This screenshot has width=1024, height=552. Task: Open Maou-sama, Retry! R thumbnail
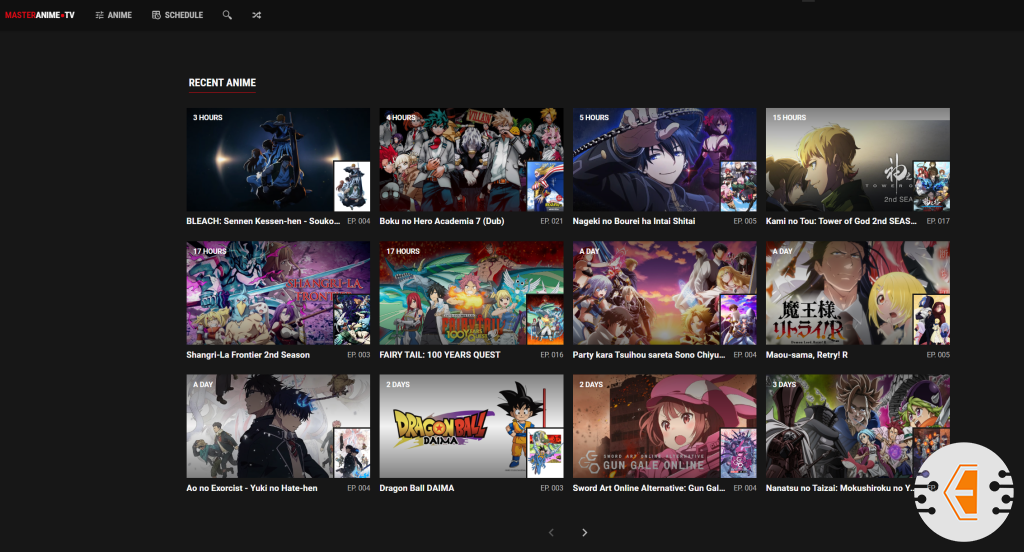[857, 293]
